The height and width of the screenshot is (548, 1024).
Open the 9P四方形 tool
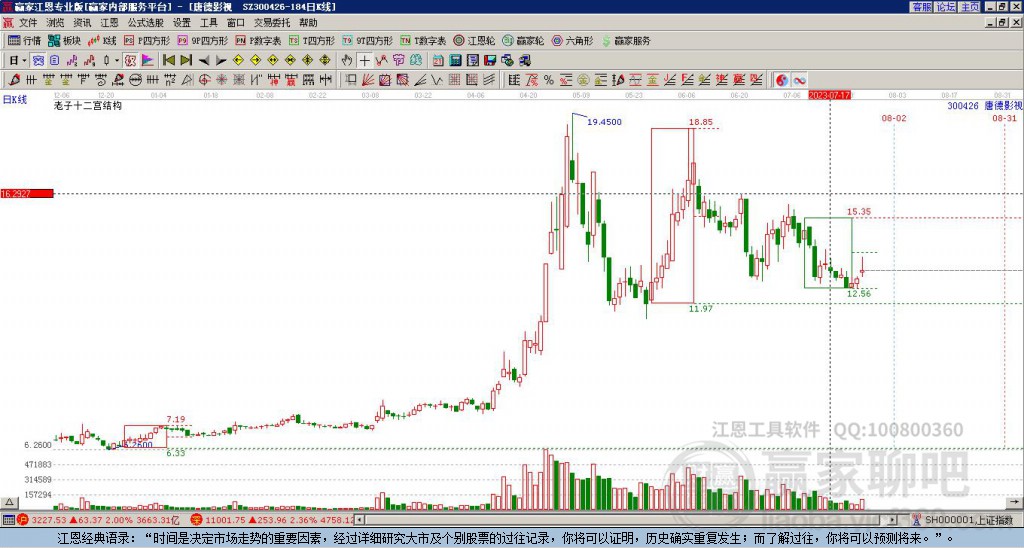203,40
